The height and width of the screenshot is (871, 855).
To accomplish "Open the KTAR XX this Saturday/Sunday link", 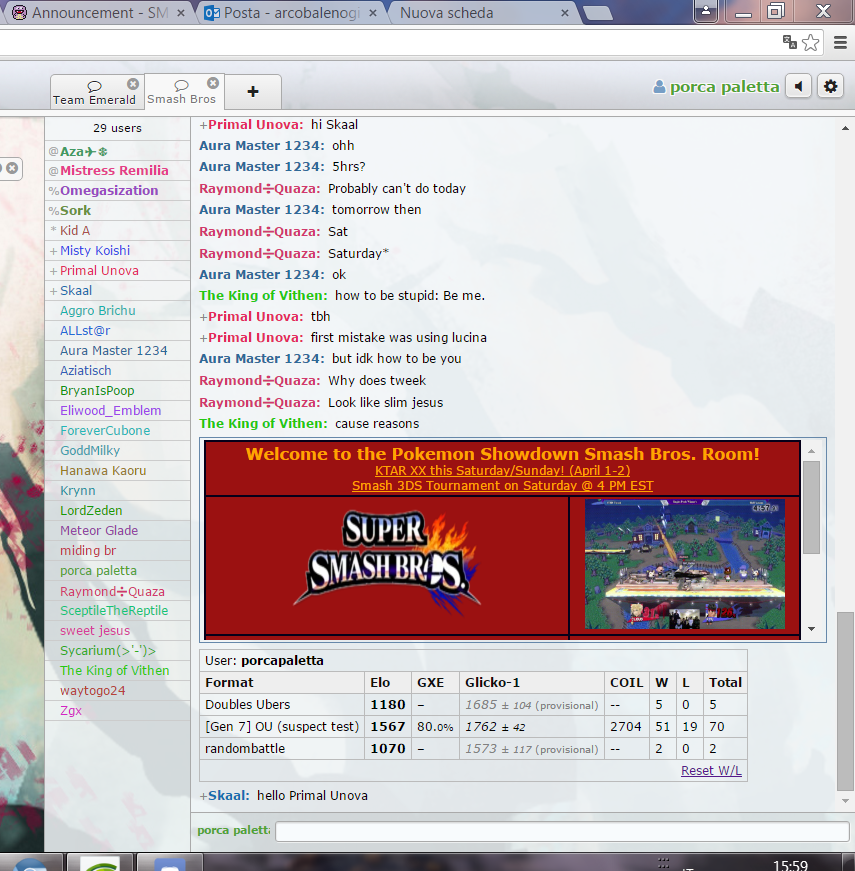I will coord(502,470).
